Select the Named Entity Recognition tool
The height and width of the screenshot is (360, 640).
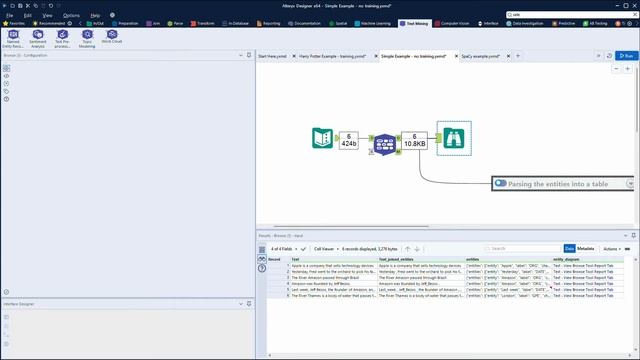[x=13, y=38]
